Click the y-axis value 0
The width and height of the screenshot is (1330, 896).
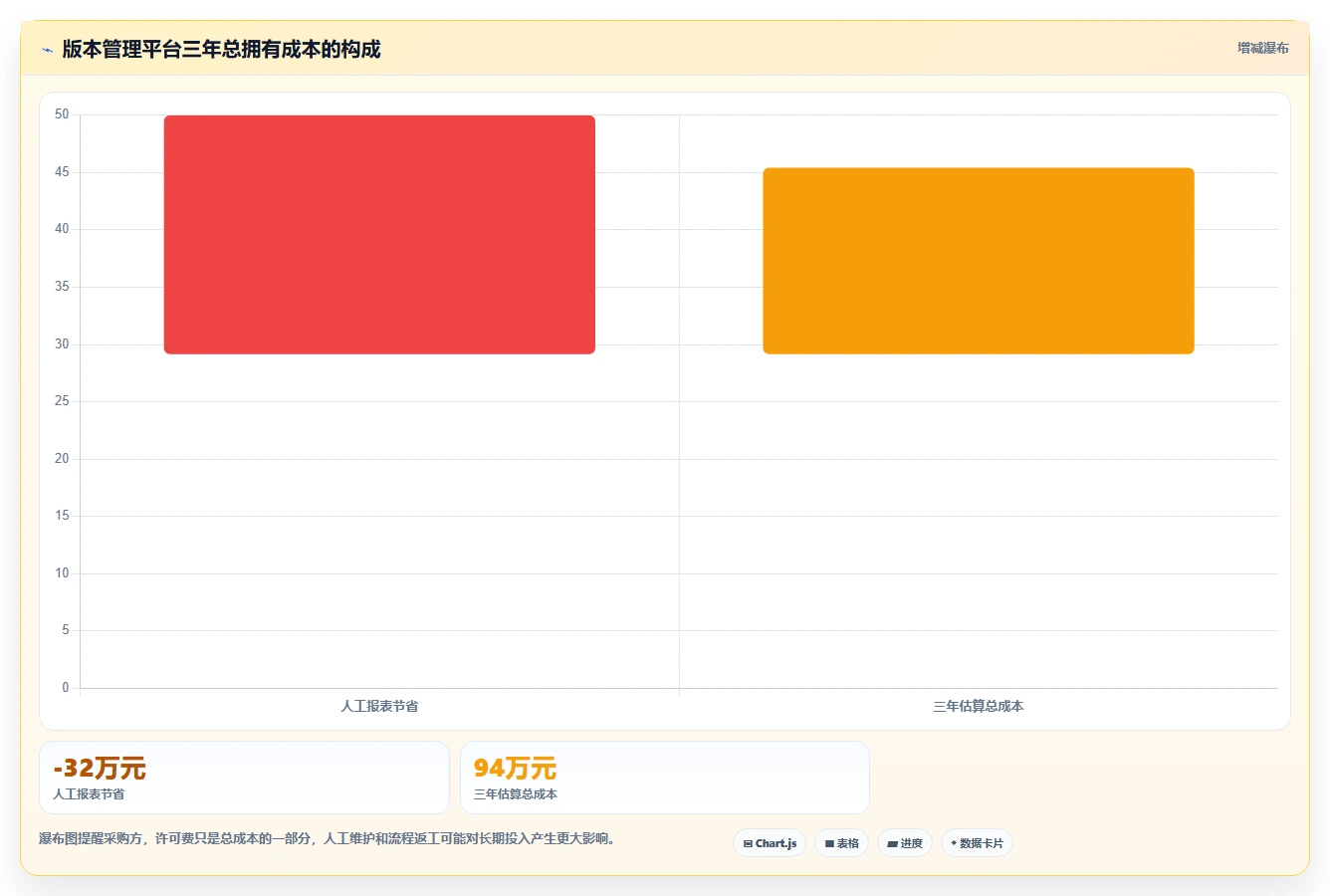(x=66, y=688)
